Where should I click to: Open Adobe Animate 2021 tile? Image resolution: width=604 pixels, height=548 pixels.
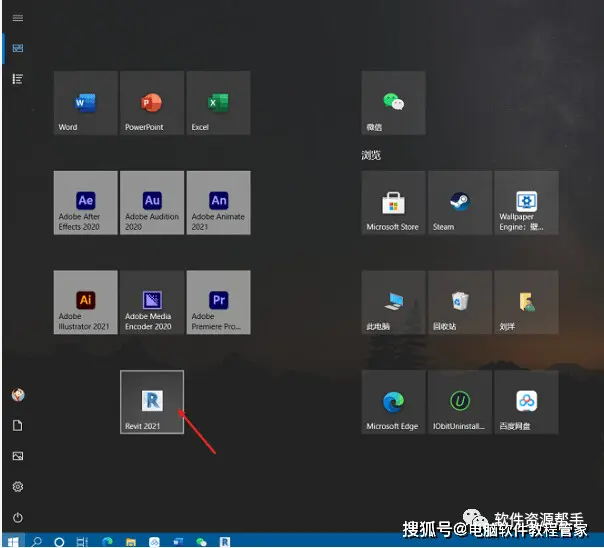(218, 203)
